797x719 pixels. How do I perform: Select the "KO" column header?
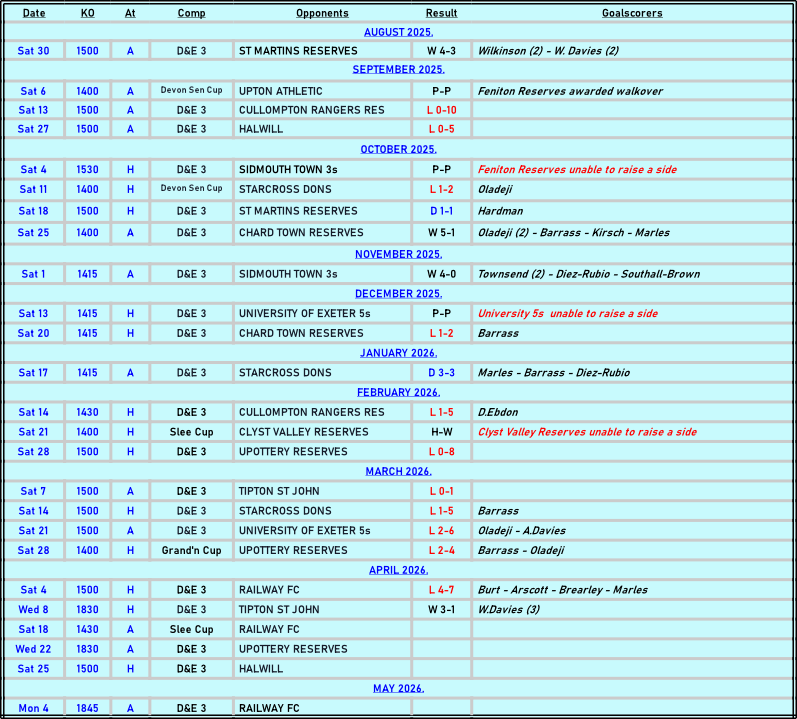[88, 13]
